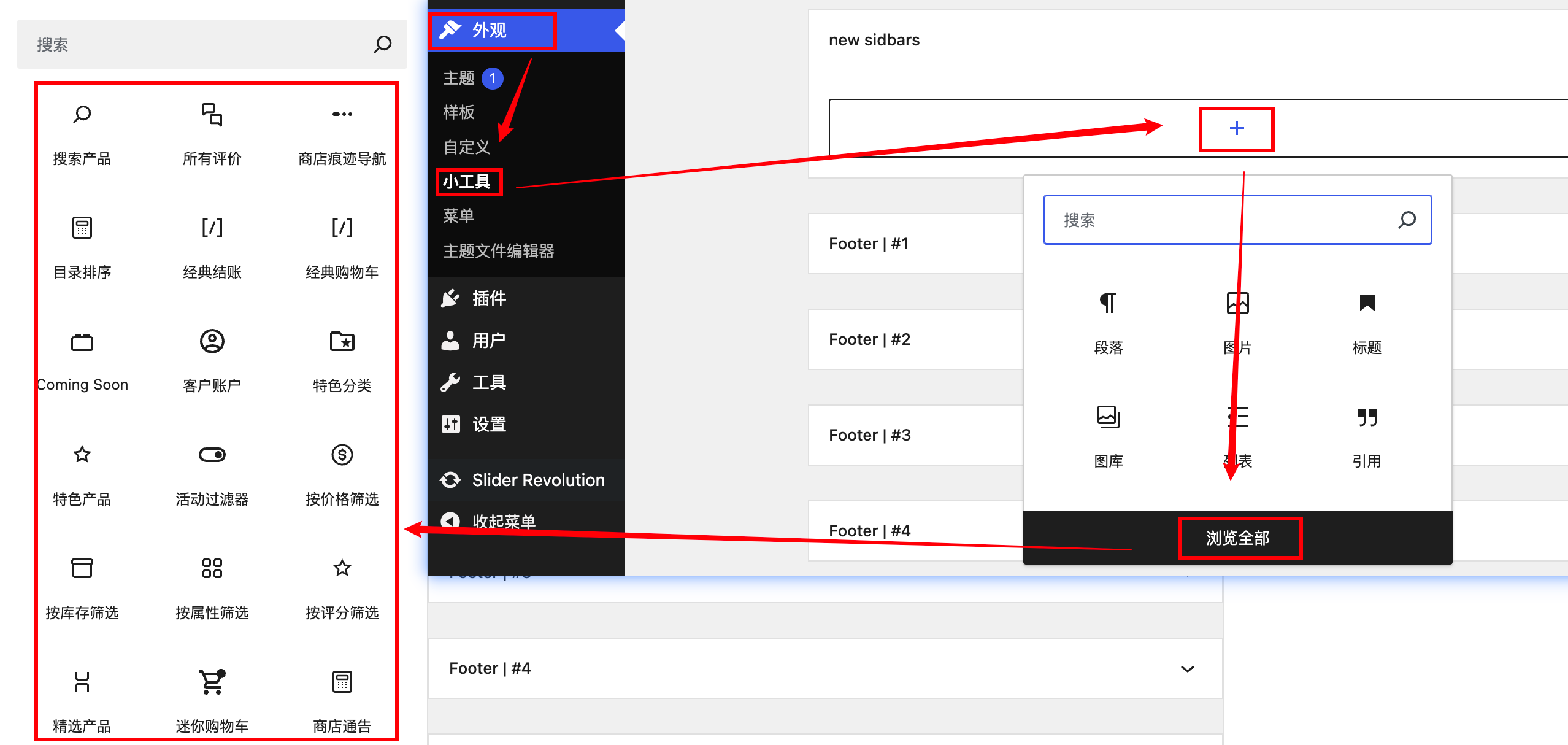Insert the 图片 image block
Image resolution: width=1568 pixels, height=745 pixels.
point(1238,324)
